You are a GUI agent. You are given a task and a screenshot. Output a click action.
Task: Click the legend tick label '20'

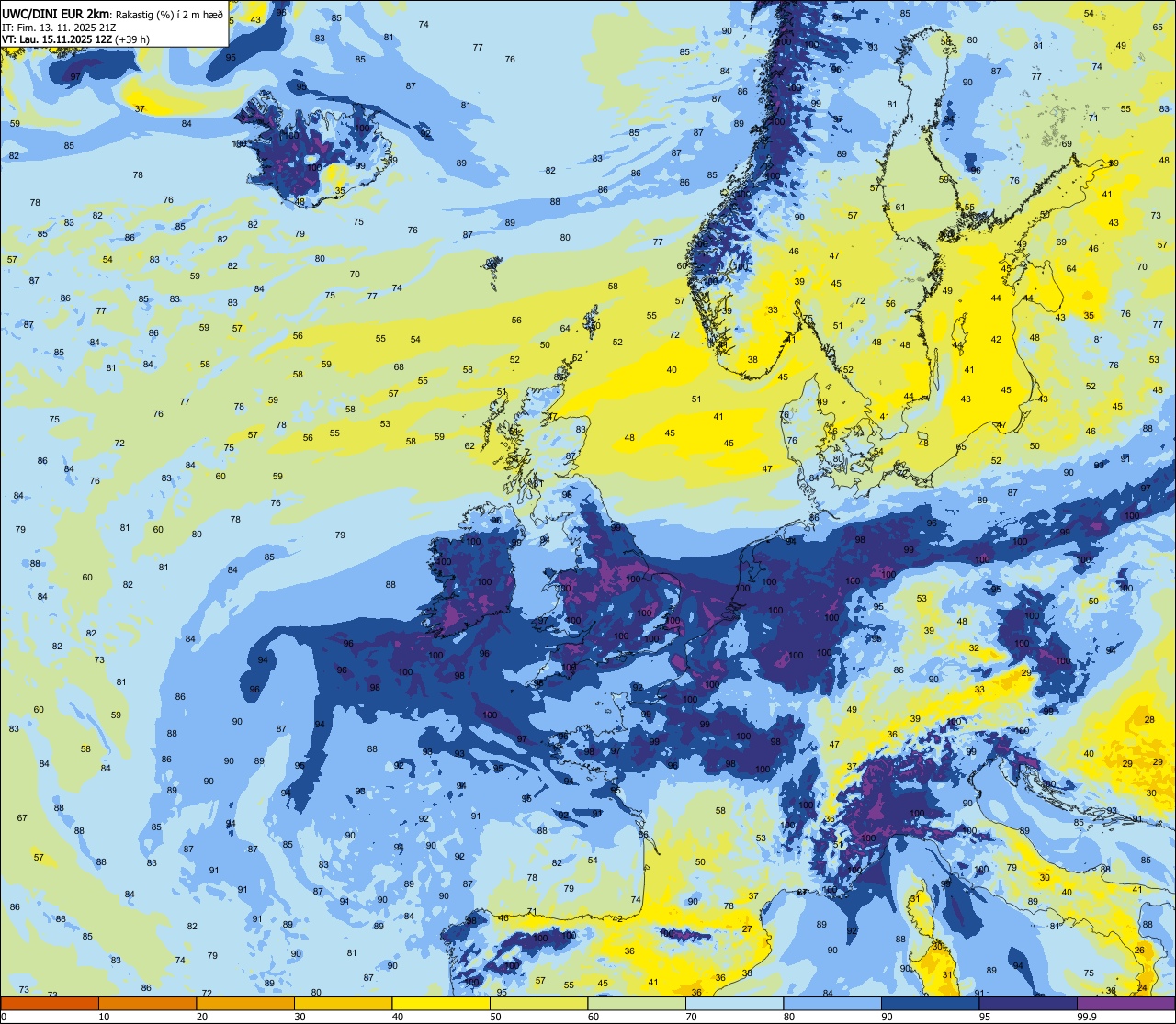[202, 1017]
